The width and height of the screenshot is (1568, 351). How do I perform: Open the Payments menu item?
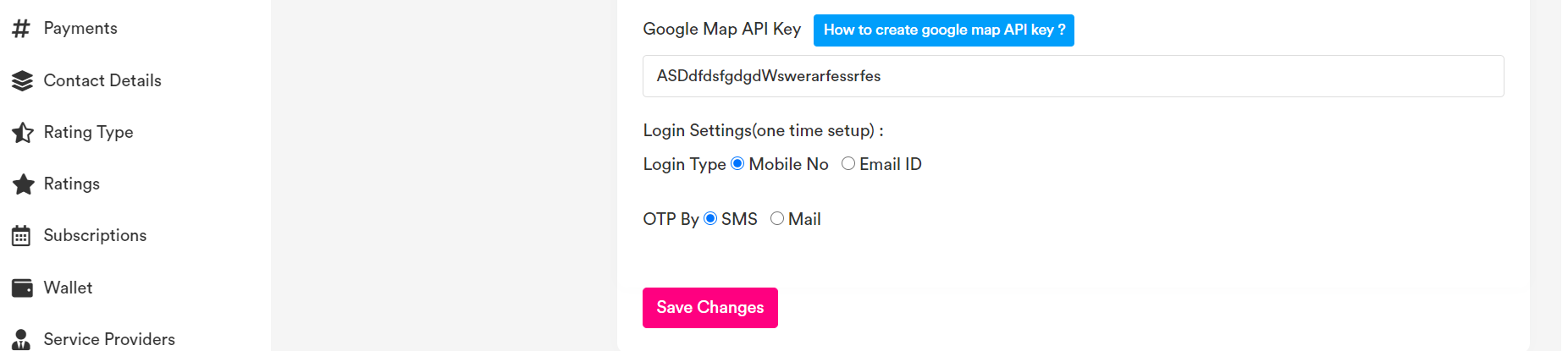pyautogui.click(x=80, y=29)
